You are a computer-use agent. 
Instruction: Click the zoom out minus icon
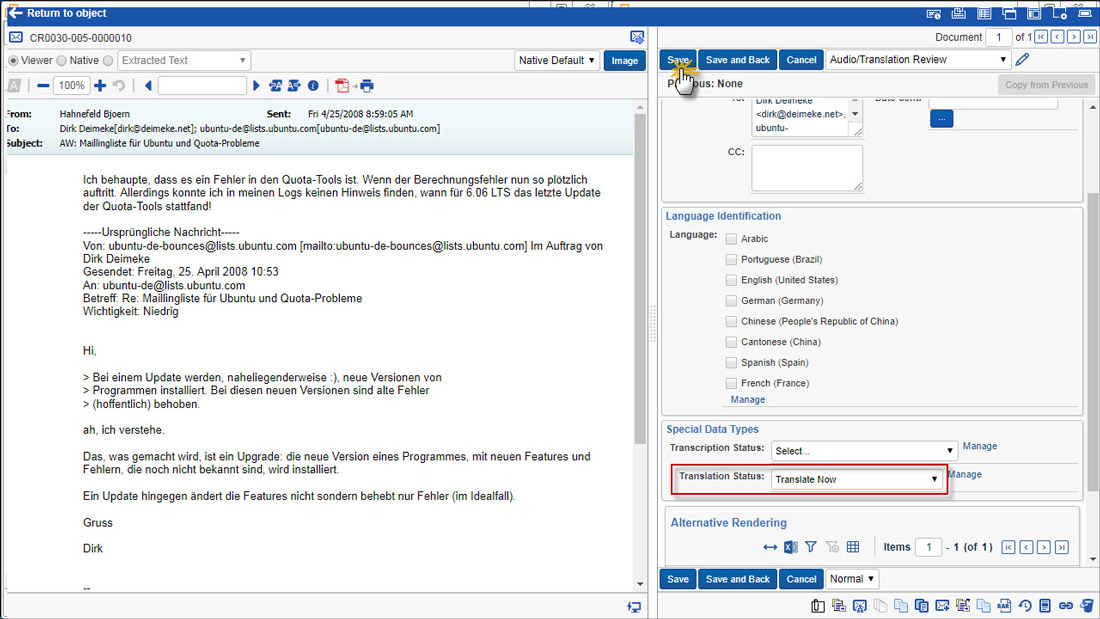(43, 86)
